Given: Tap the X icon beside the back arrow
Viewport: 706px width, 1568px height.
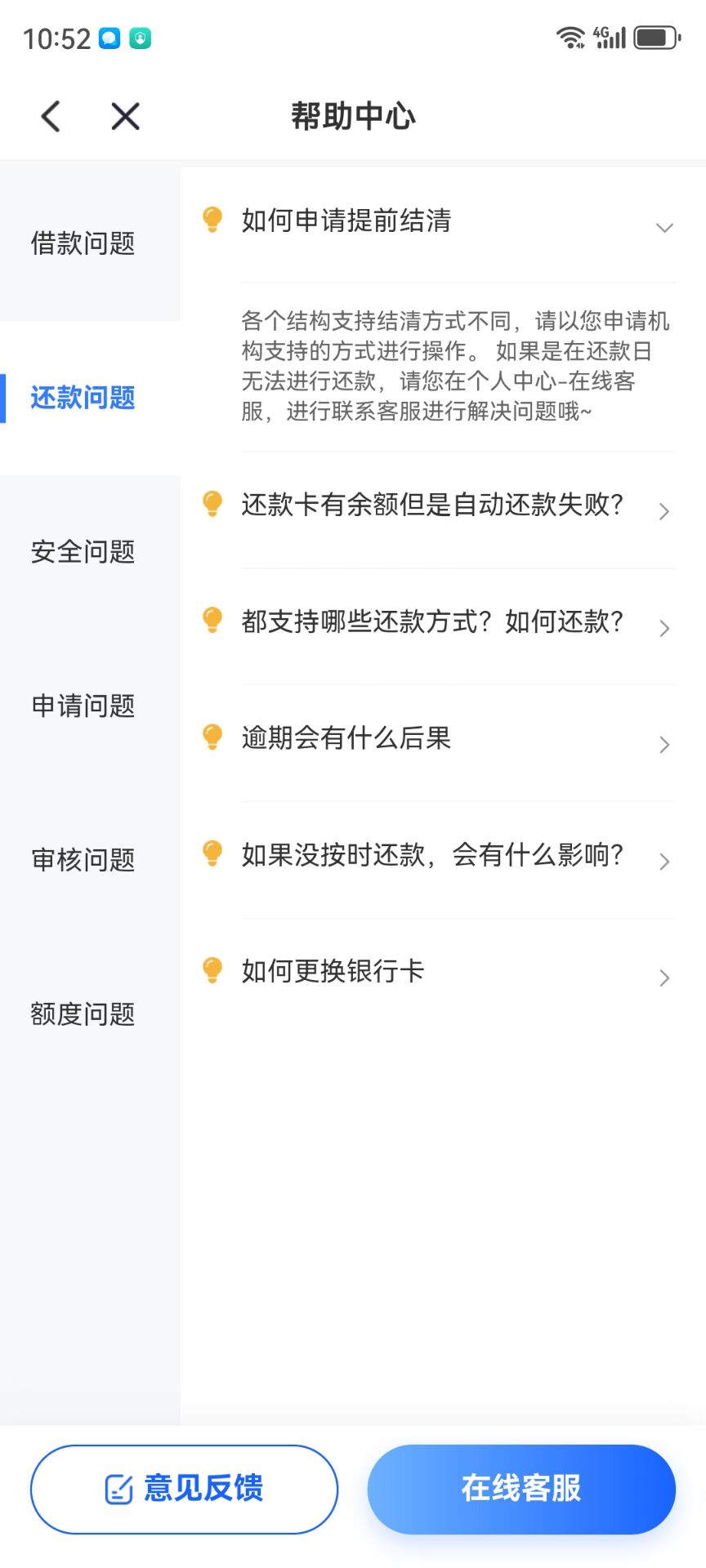Looking at the screenshot, I should click(125, 116).
